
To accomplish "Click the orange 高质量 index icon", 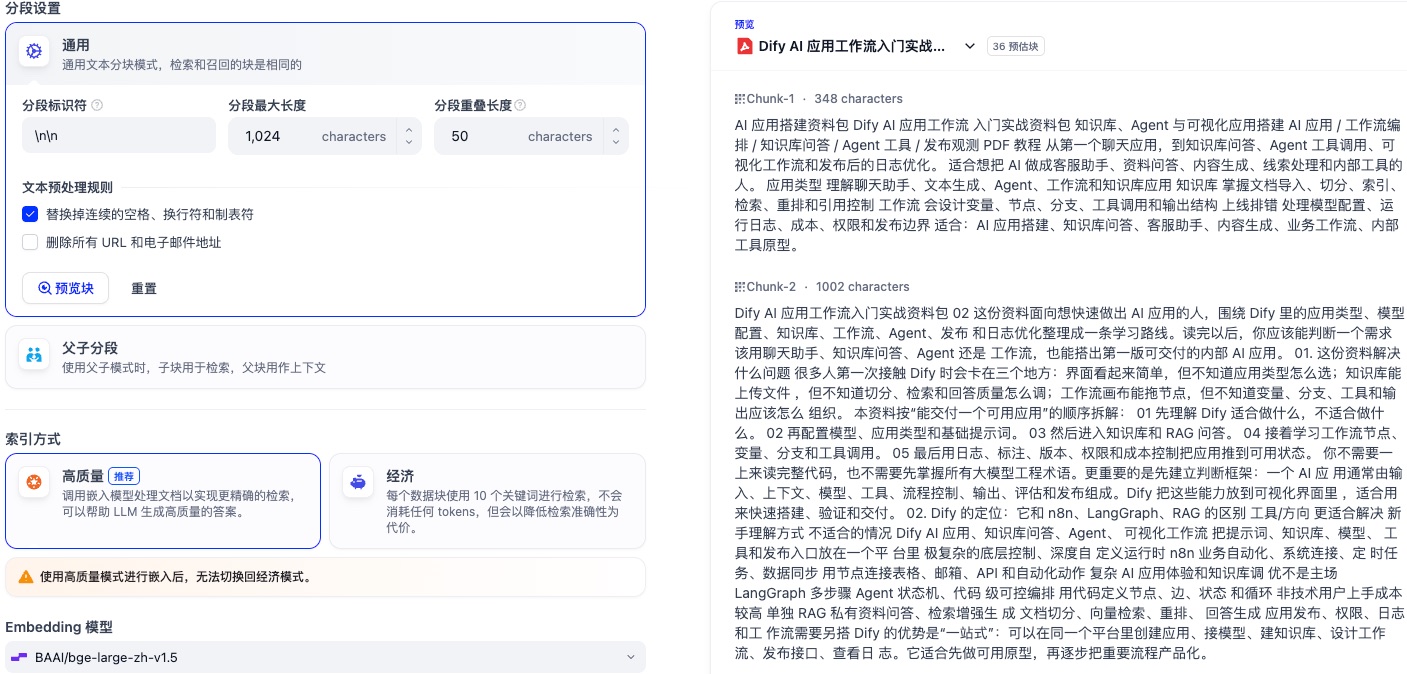I will point(34,483).
